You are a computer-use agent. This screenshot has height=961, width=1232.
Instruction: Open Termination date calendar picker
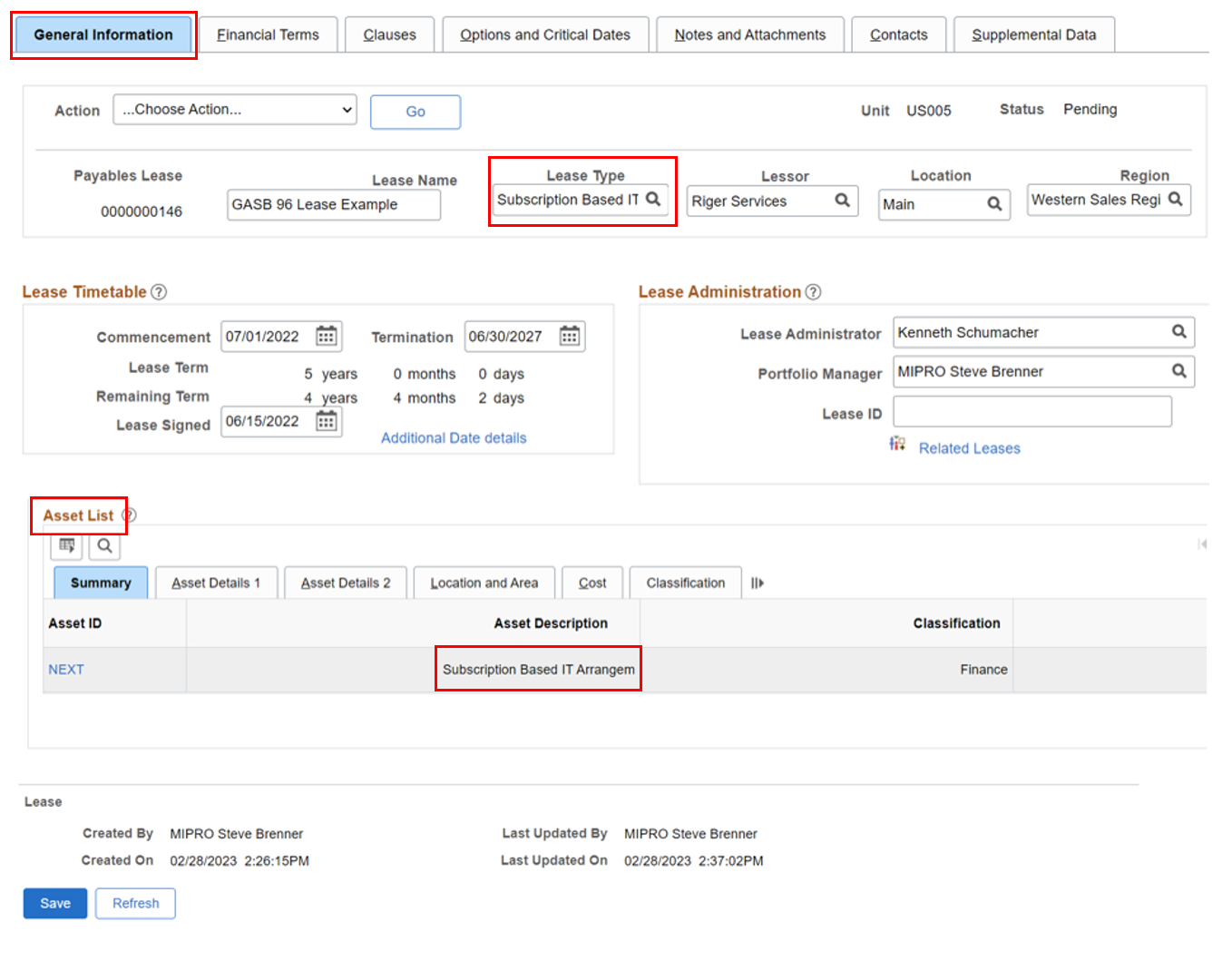tap(570, 337)
